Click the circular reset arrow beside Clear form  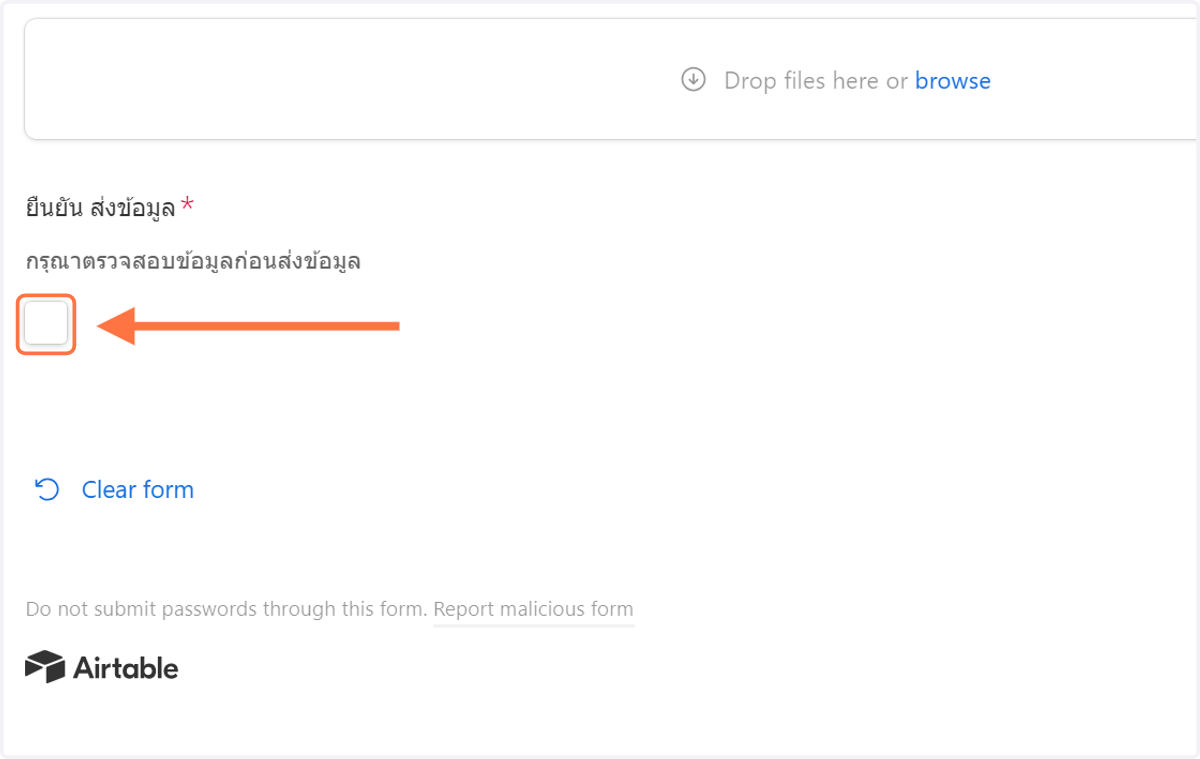(x=47, y=489)
